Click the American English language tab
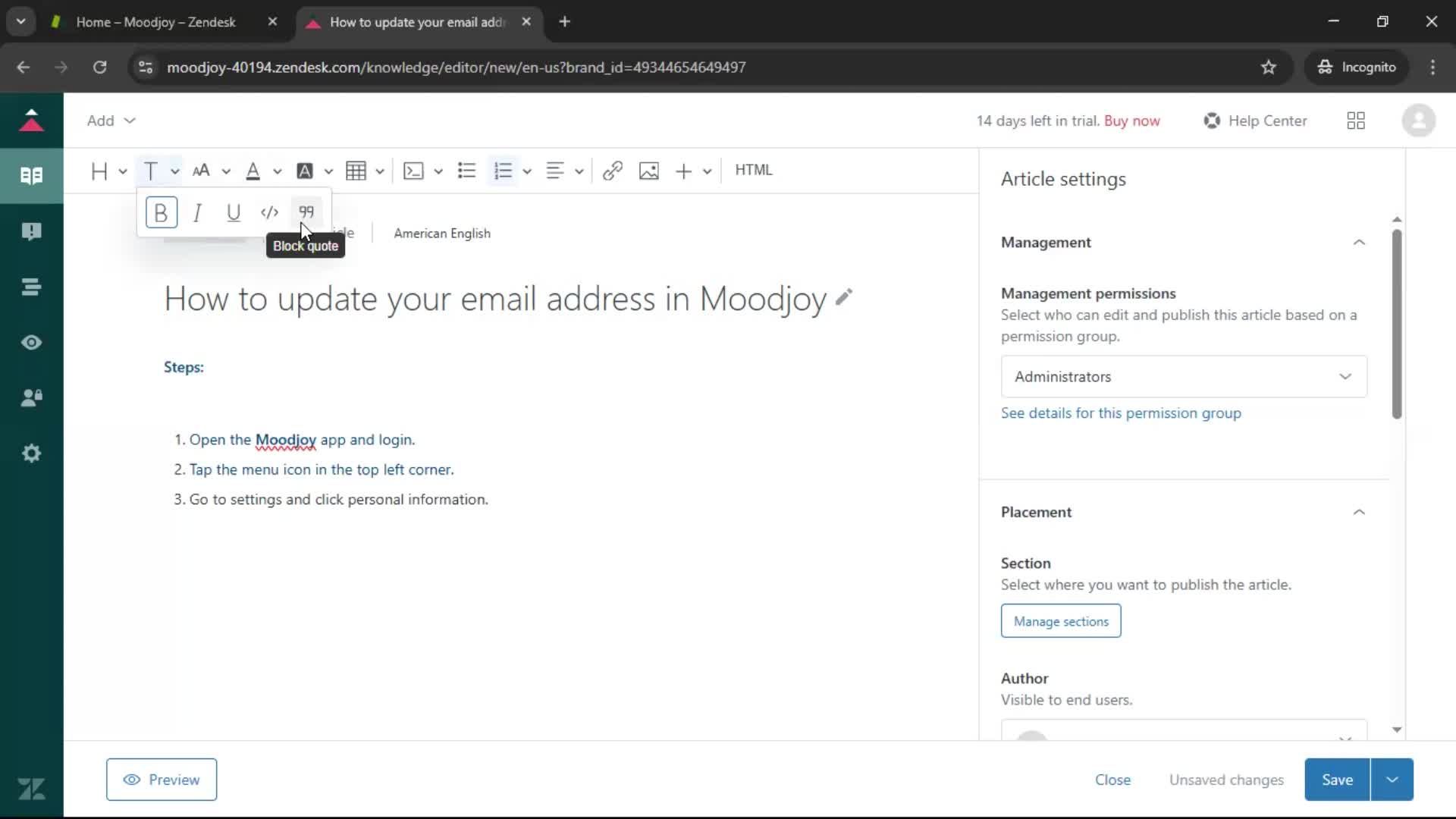 442,234
